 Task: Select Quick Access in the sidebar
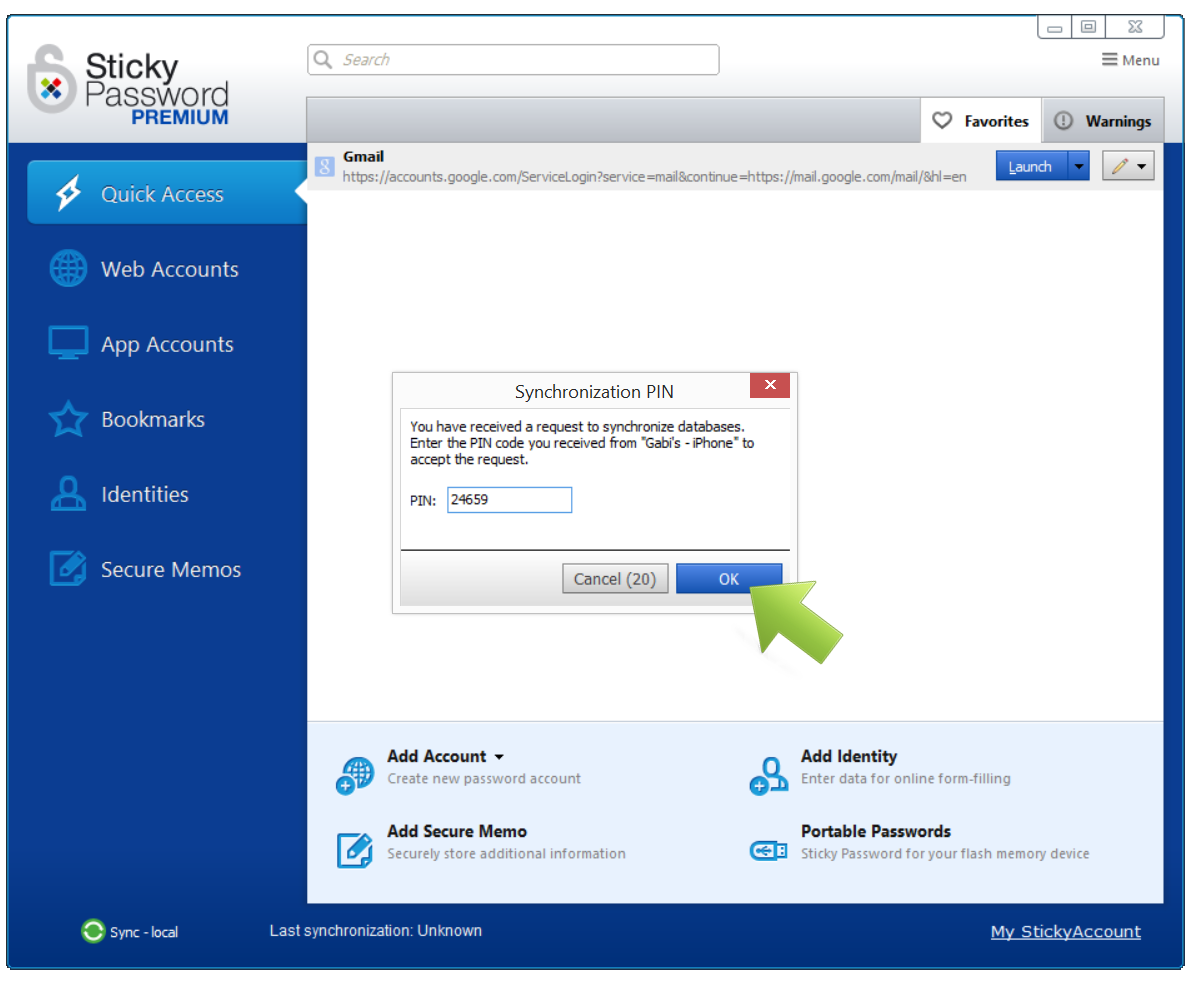click(x=167, y=194)
